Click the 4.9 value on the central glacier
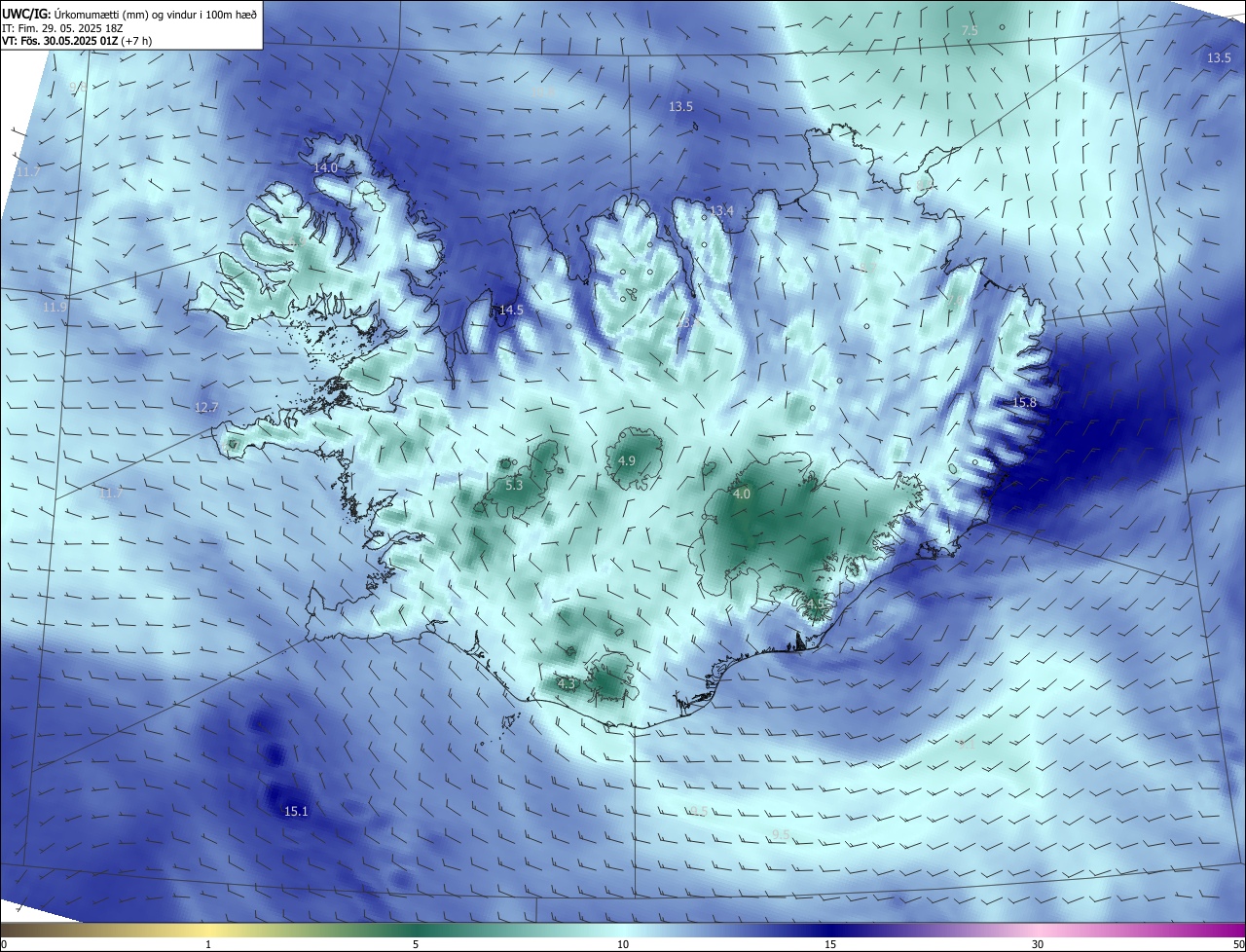This screenshot has height=952, width=1246. coord(627,460)
